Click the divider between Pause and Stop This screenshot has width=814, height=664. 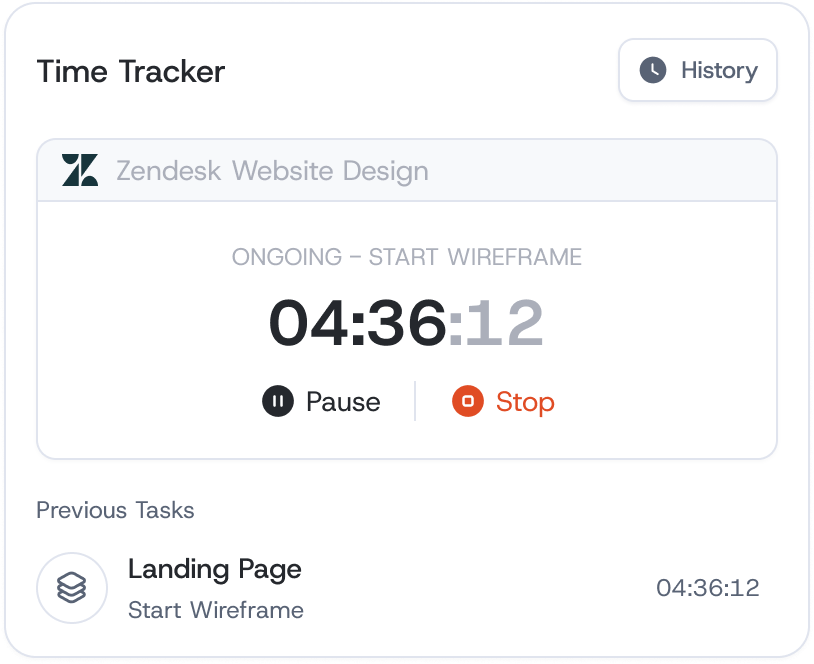click(x=415, y=402)
